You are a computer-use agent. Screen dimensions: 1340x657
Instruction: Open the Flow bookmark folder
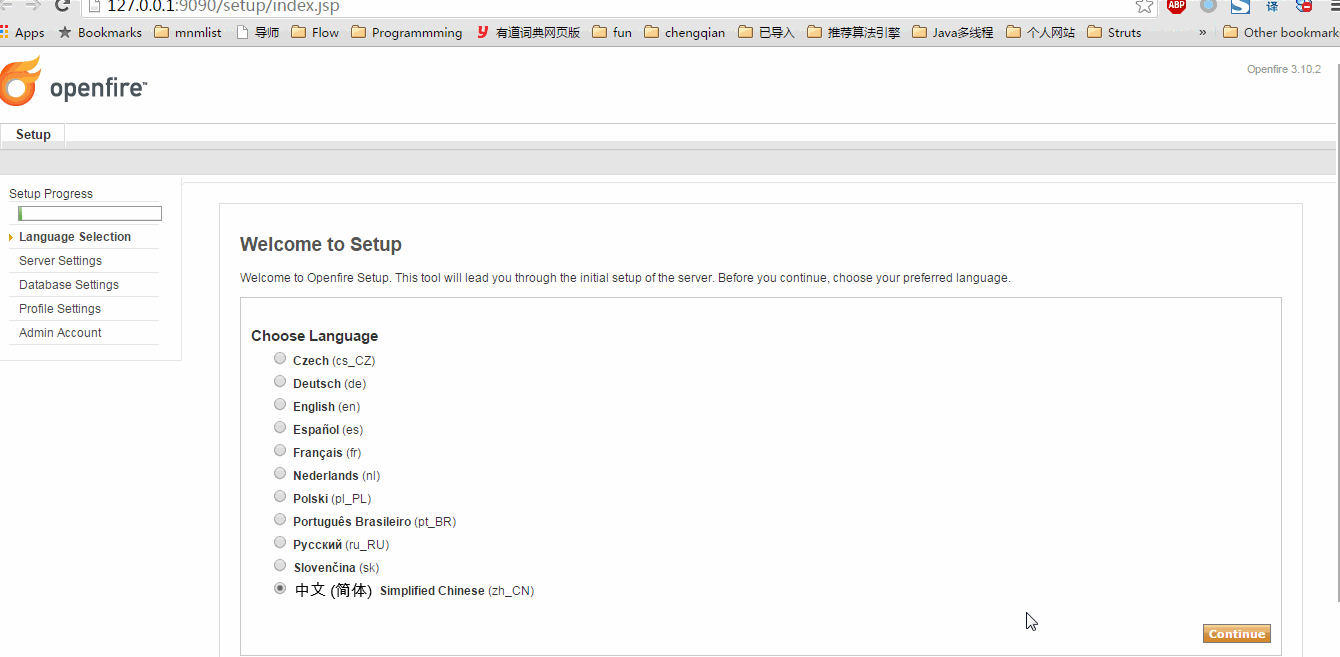315,32
